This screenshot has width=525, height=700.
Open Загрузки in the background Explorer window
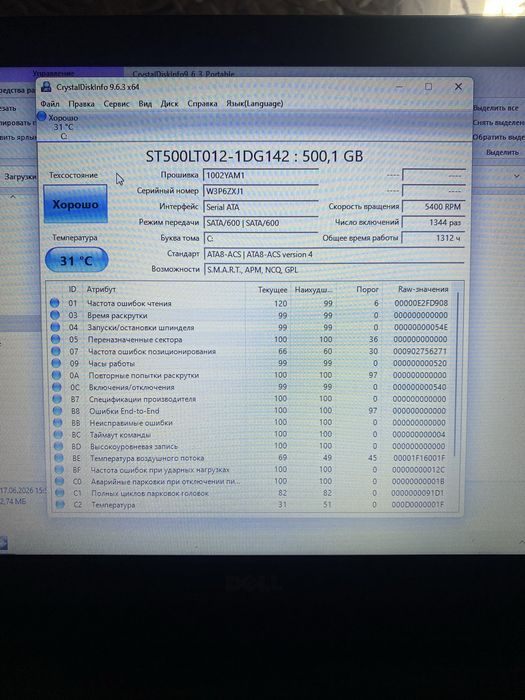pos(20,177)
